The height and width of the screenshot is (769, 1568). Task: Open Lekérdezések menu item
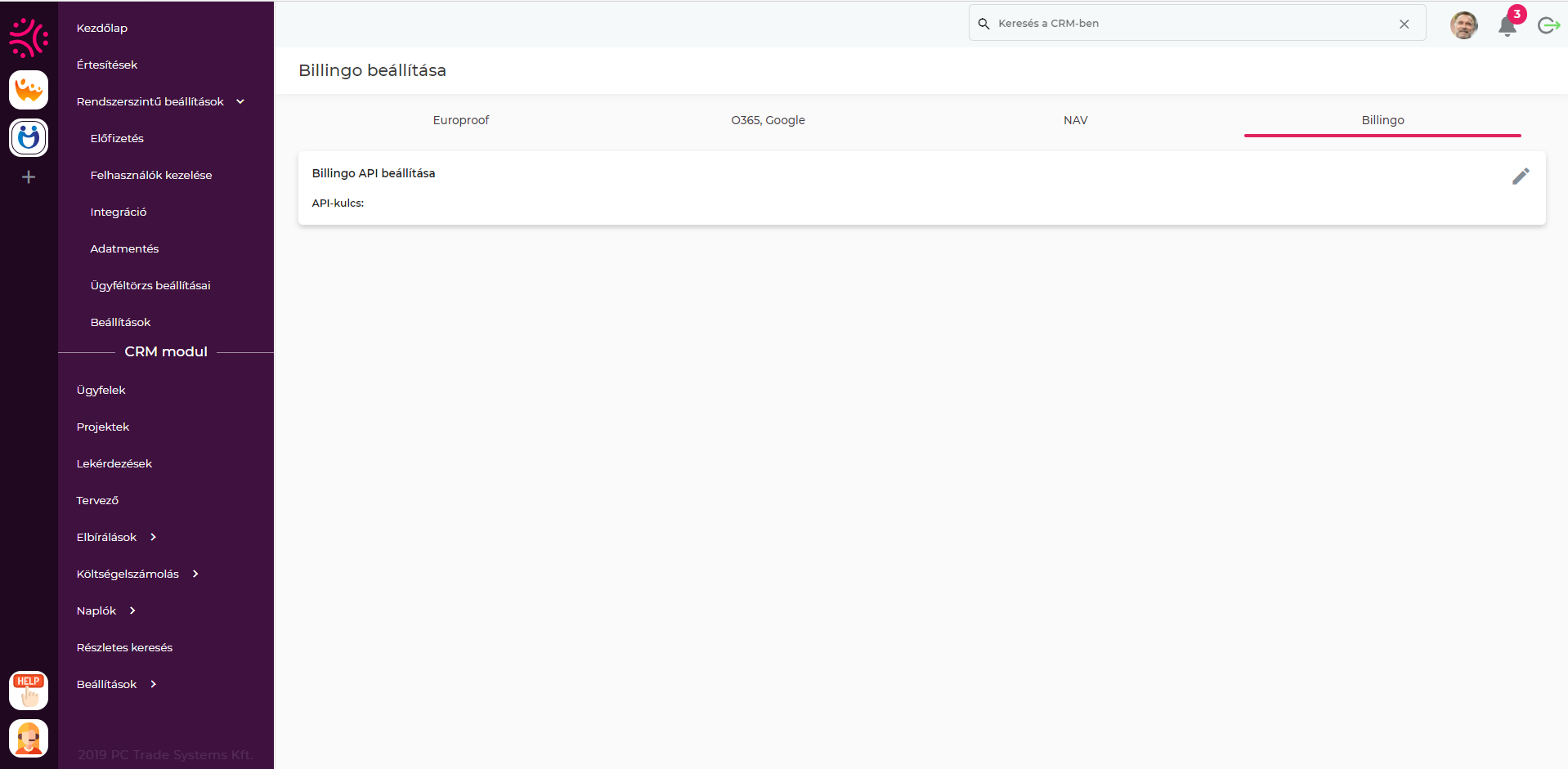click(114, 463)
